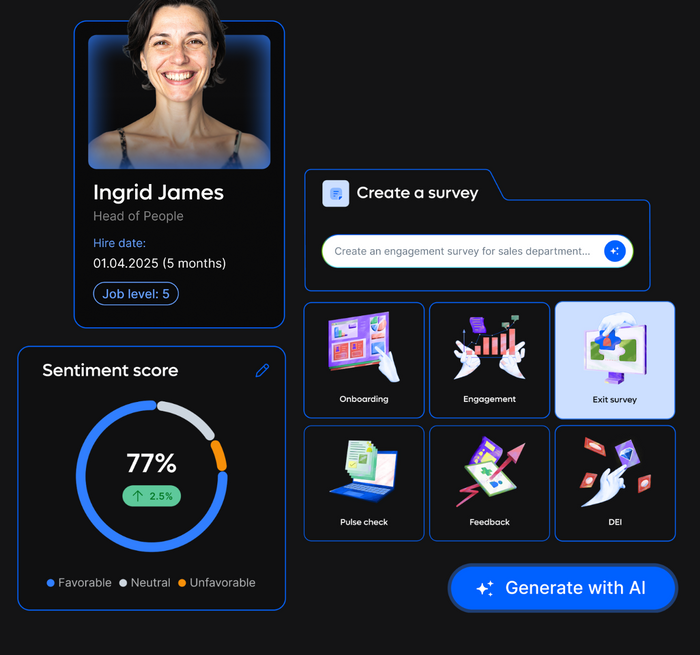
Task: Click the Create a survey tab title
Action: [417, 193]
